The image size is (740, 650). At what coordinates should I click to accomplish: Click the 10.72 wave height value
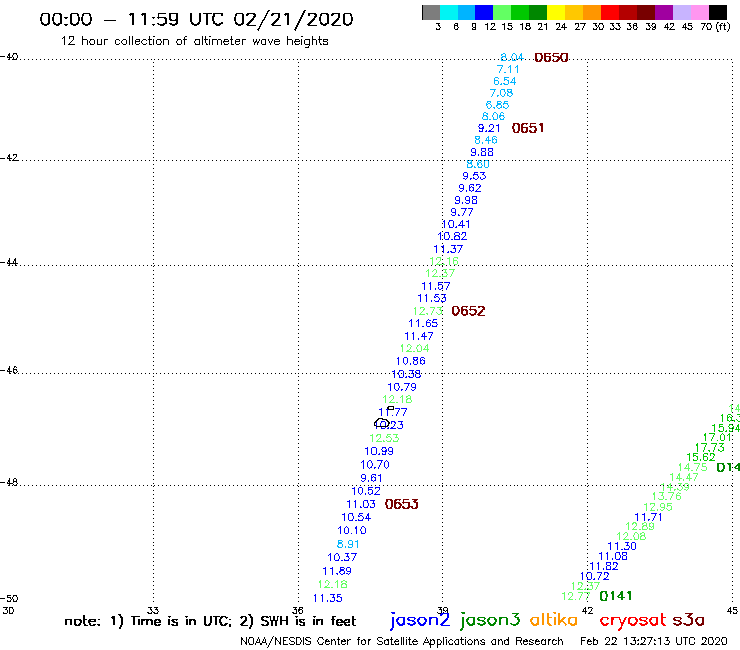pyautogui.click(x=595, y=576)
